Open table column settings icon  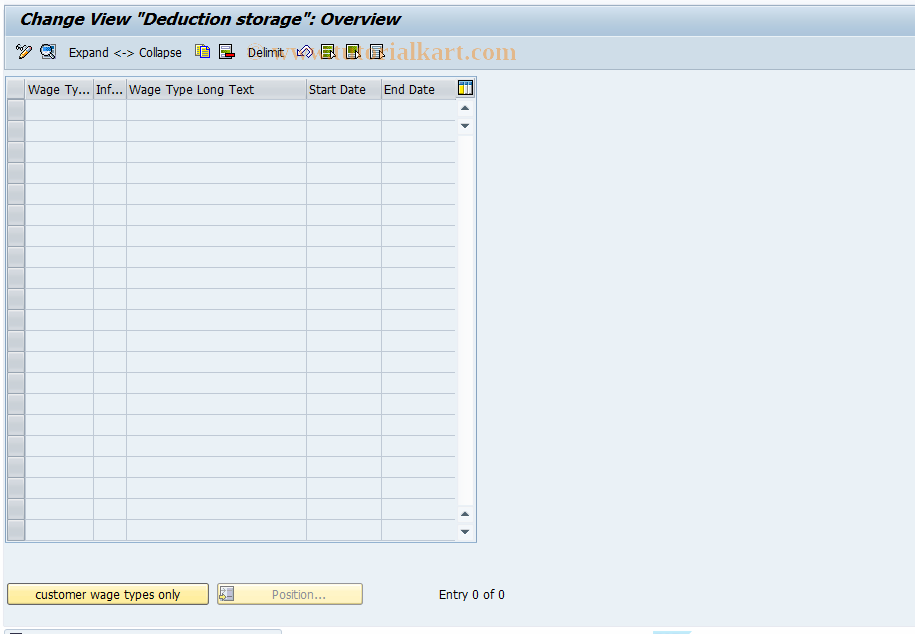[465, 88]
